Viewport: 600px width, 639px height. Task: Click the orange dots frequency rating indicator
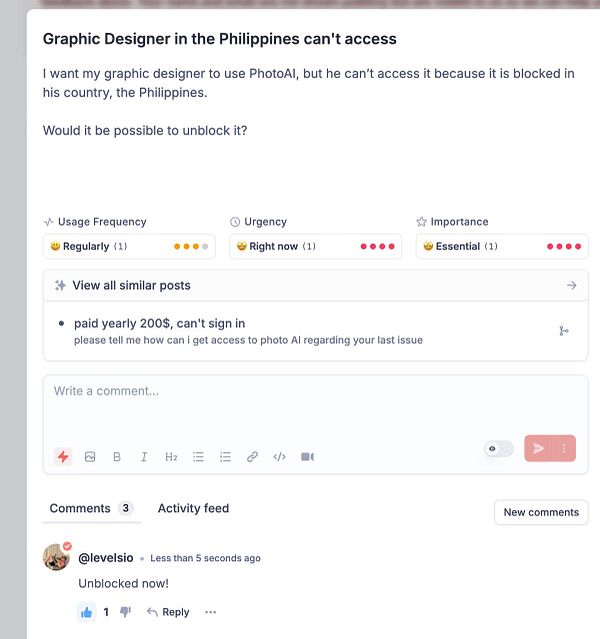(191, 247)
